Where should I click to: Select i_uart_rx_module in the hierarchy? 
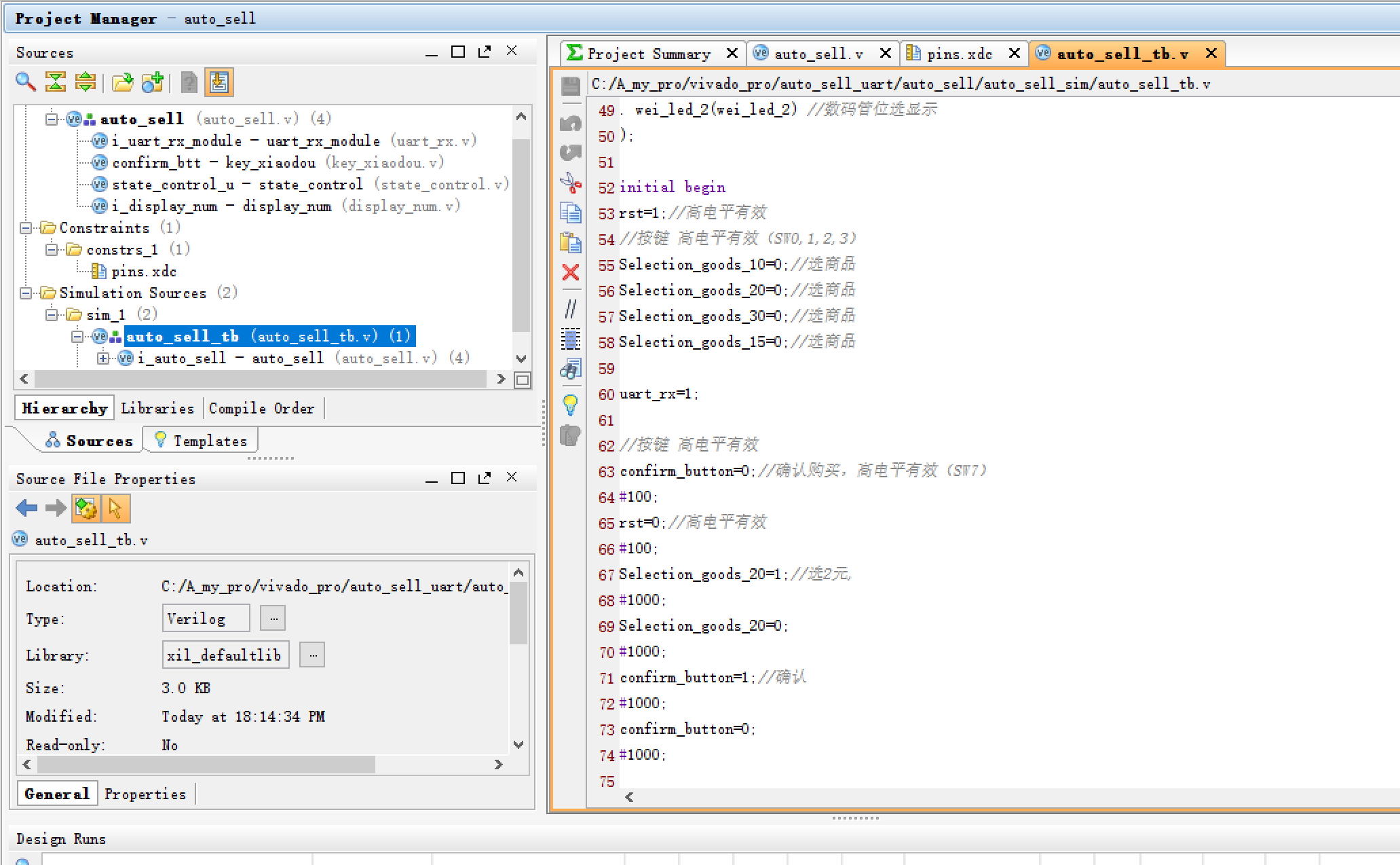click(x=285, y=141)
